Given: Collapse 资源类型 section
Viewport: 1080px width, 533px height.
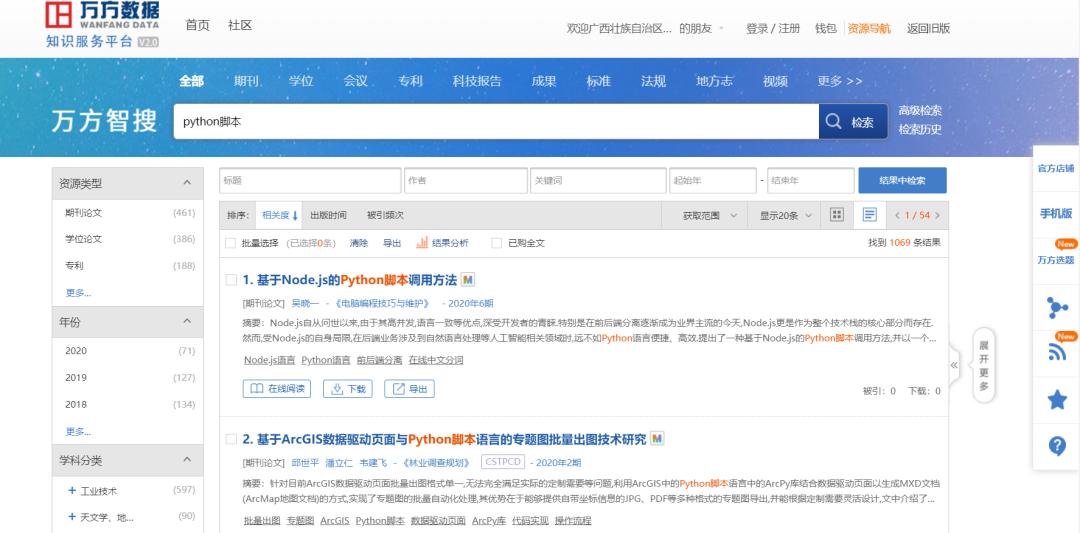Looking at the screenshot, I should coord(187,183).
